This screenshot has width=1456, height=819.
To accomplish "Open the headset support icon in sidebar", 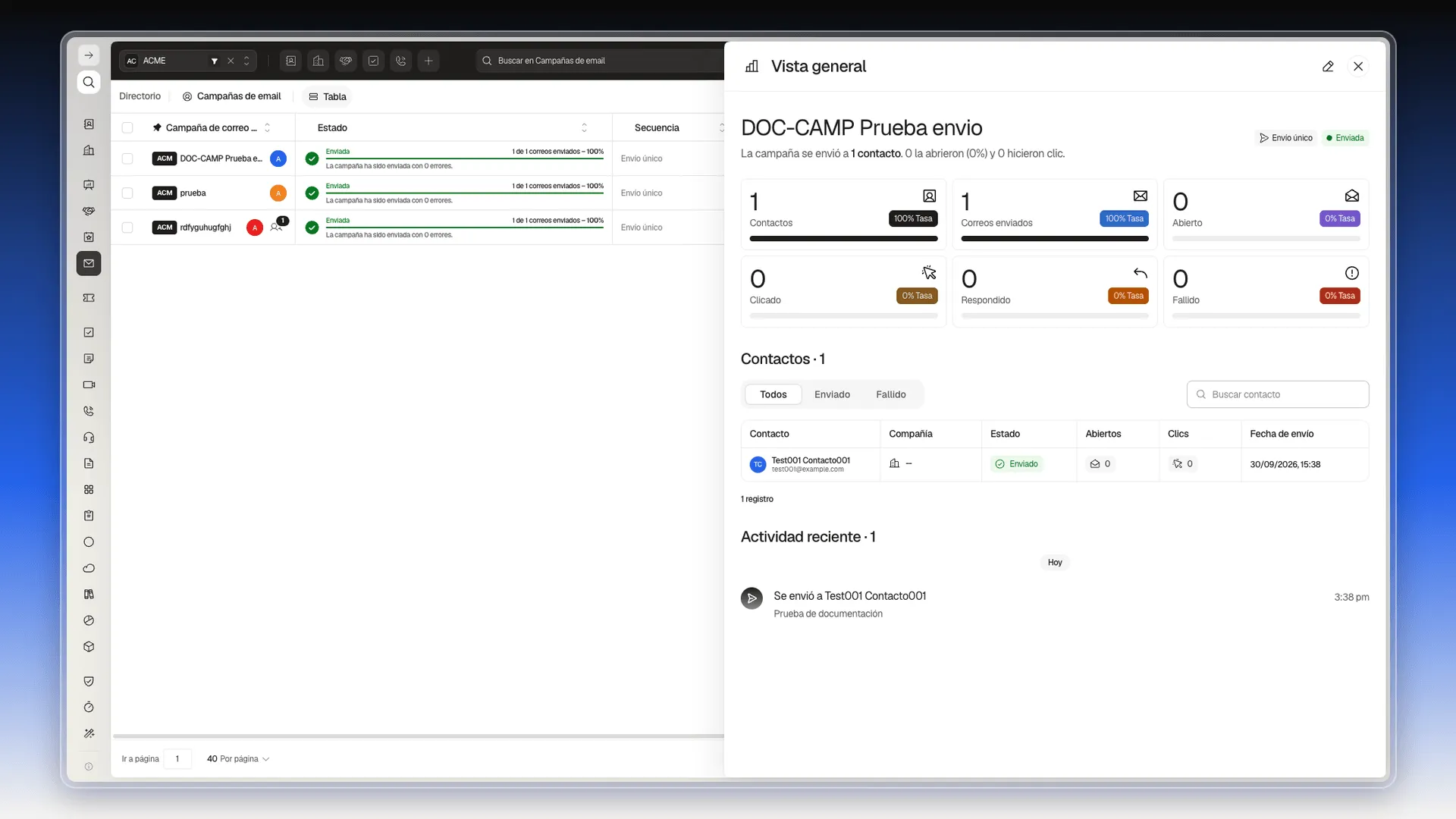I will point(89,437).
